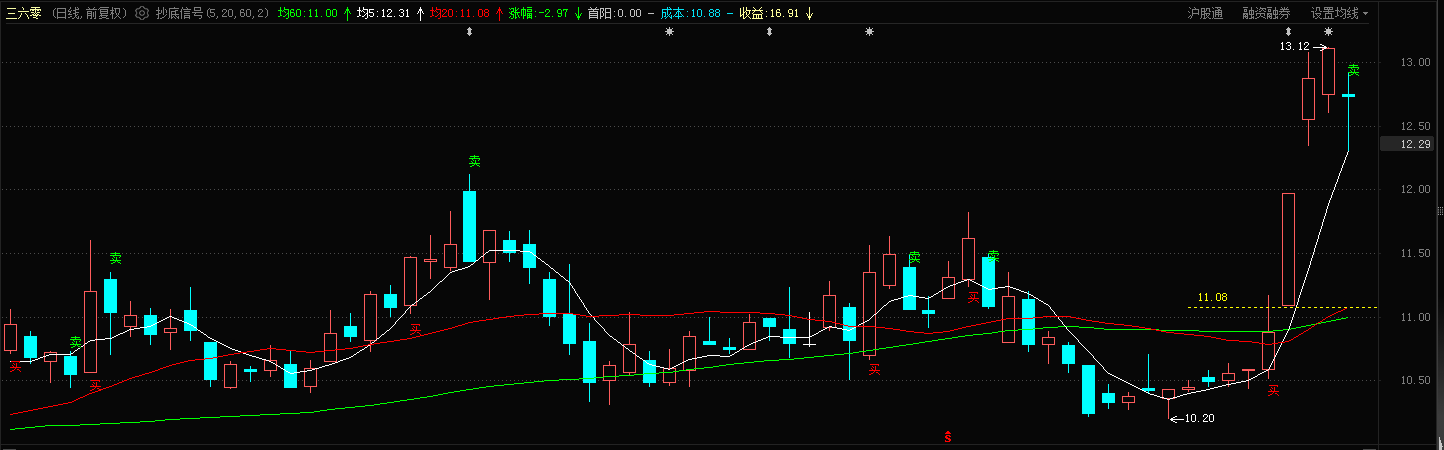The height and width of the screenshot is (450, 1444).
Task: Click the dropdown arrow after 设置均线
Action: [x=1366, y=14]
